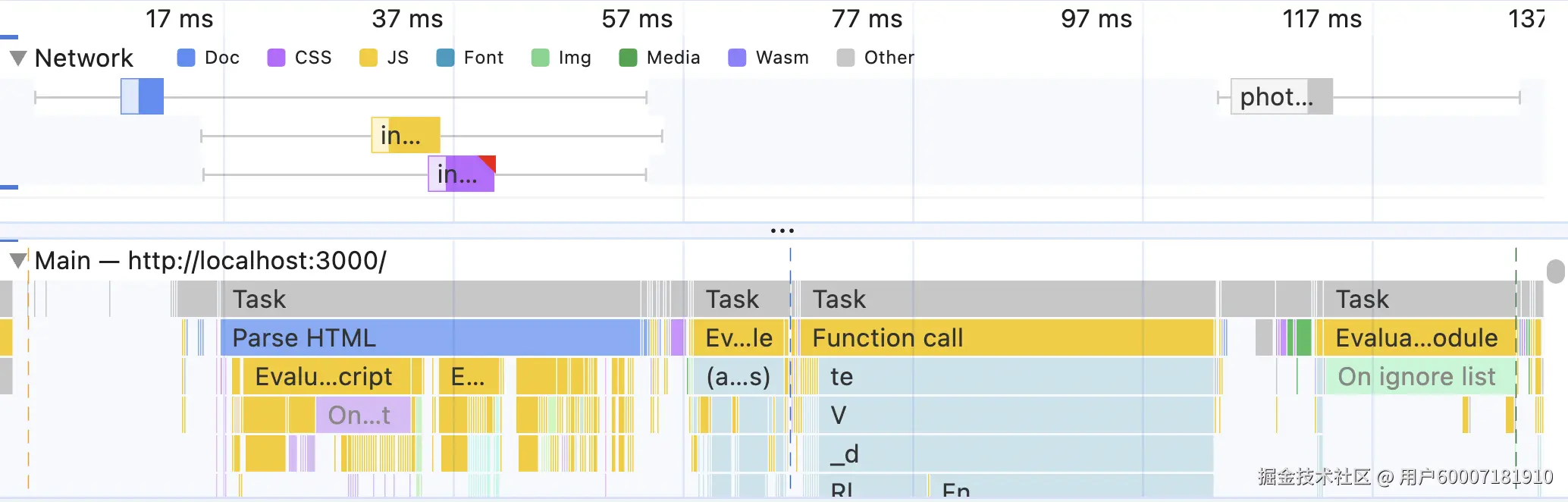Select the blue document network request bar
The width and height of the screenshot is (1568, 502).
click(143, 96)
